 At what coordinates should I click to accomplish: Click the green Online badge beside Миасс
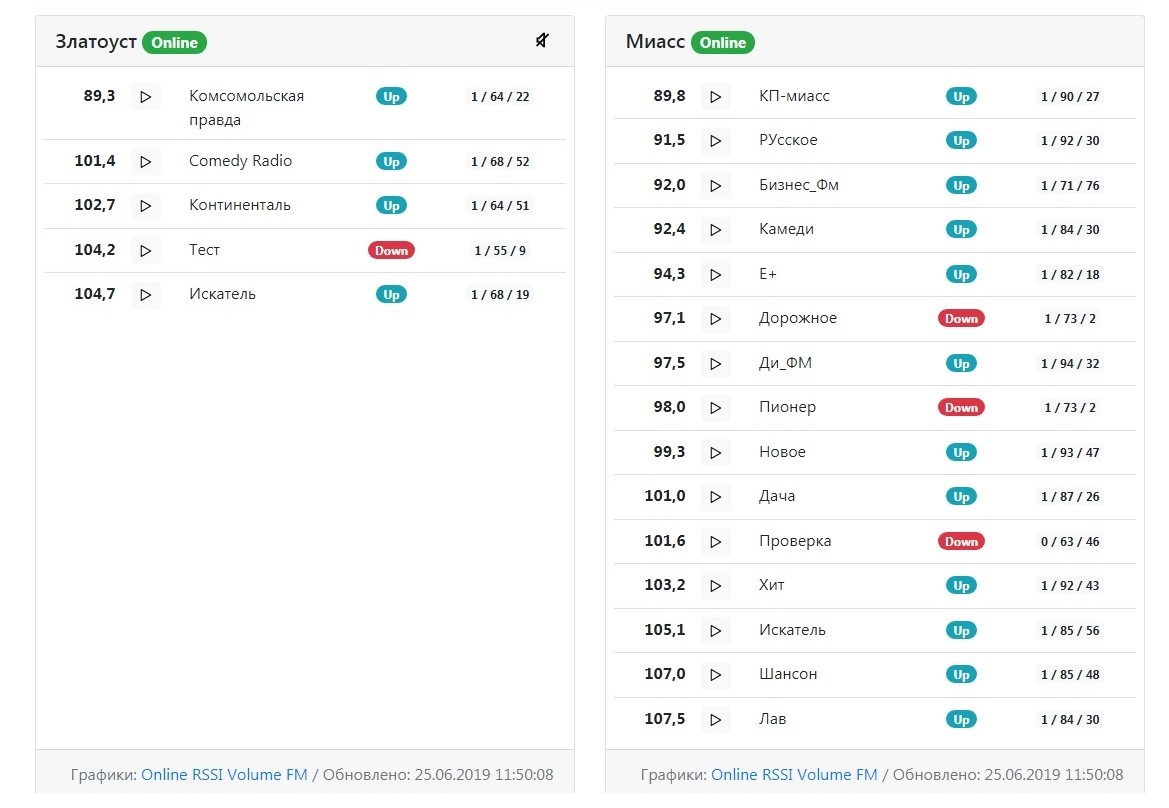point(722,43)
